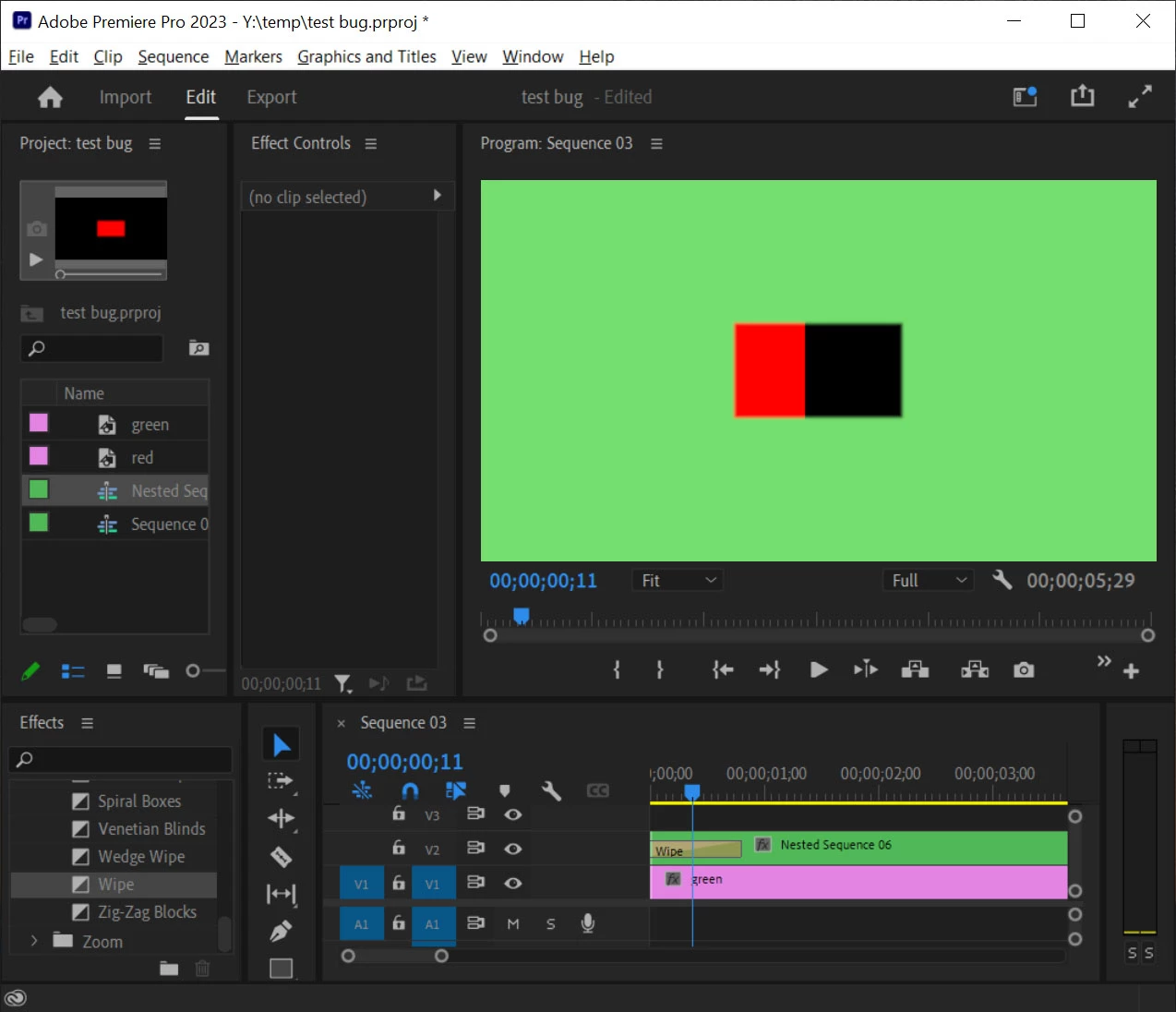
Task: Click Mark Out button in Program monitor
Action: [x=659, y=669]
